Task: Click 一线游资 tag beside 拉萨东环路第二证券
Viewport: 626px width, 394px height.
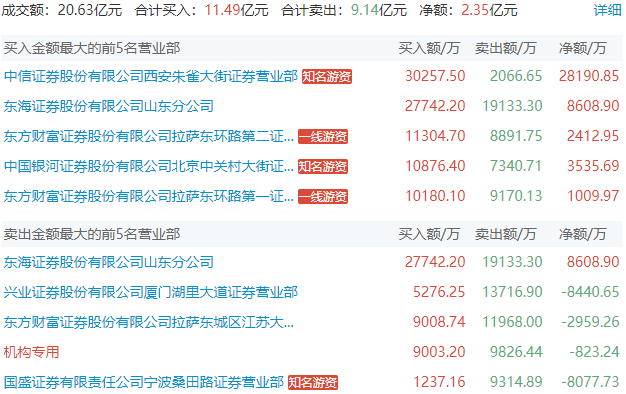Action: [x=323, y=137]
